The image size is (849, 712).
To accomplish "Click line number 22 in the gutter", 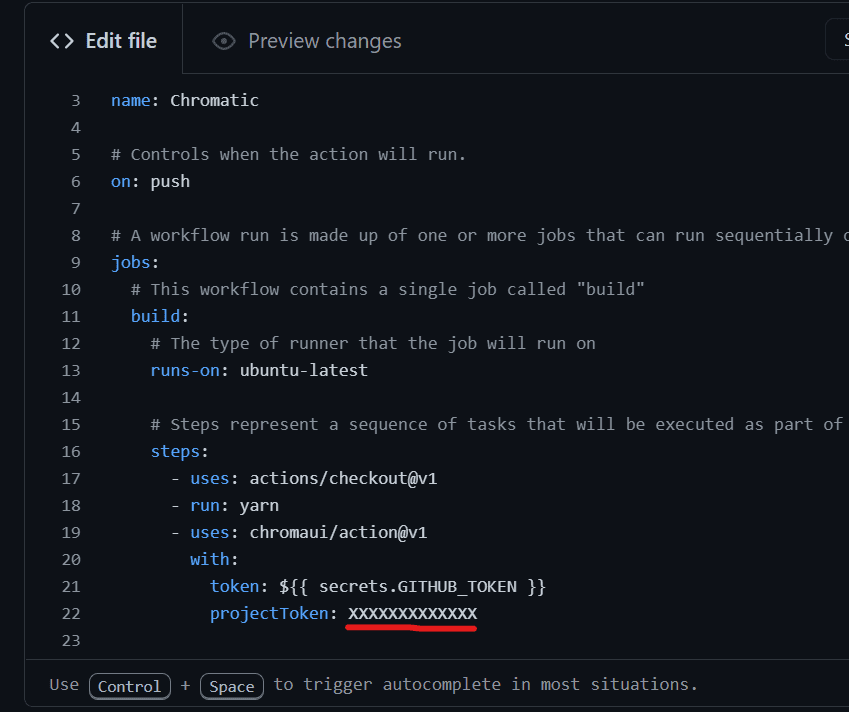I will click(71, 613).
